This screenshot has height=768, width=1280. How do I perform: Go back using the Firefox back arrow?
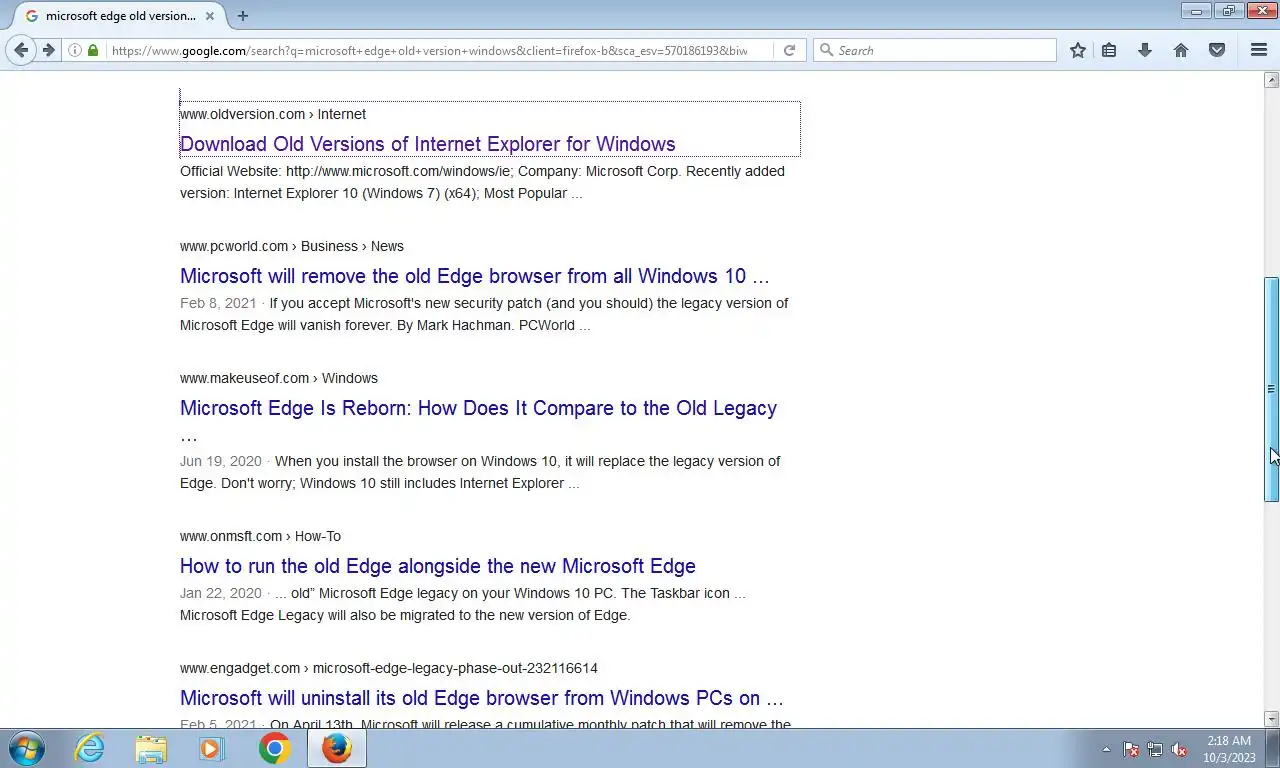[x=21, y=50]
